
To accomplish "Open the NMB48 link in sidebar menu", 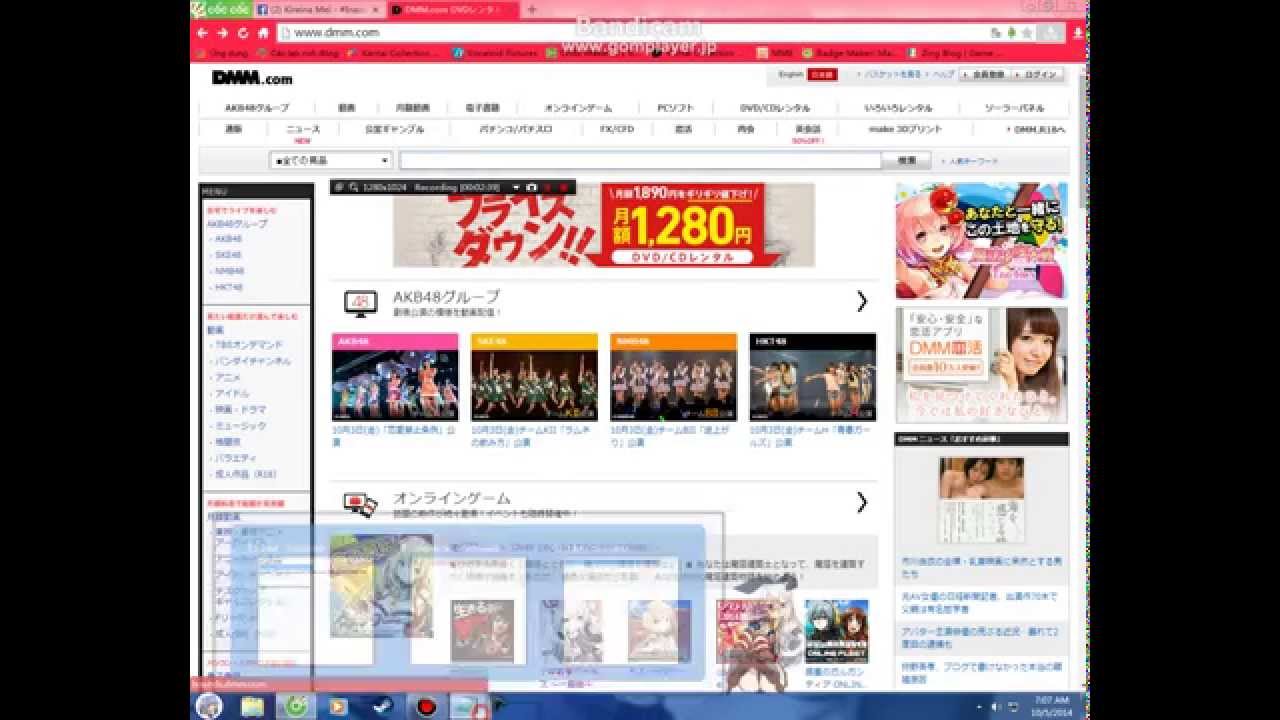I will coord(229,271).
